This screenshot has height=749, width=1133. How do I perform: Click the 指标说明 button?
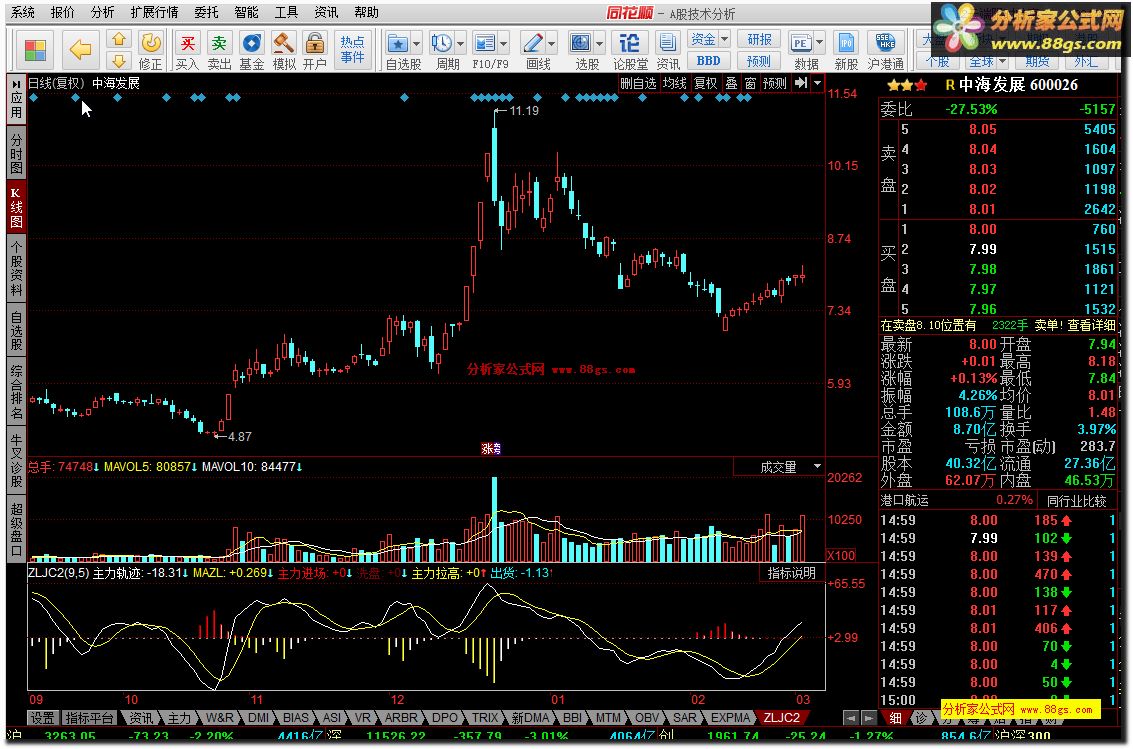click(x=791, y=573)
